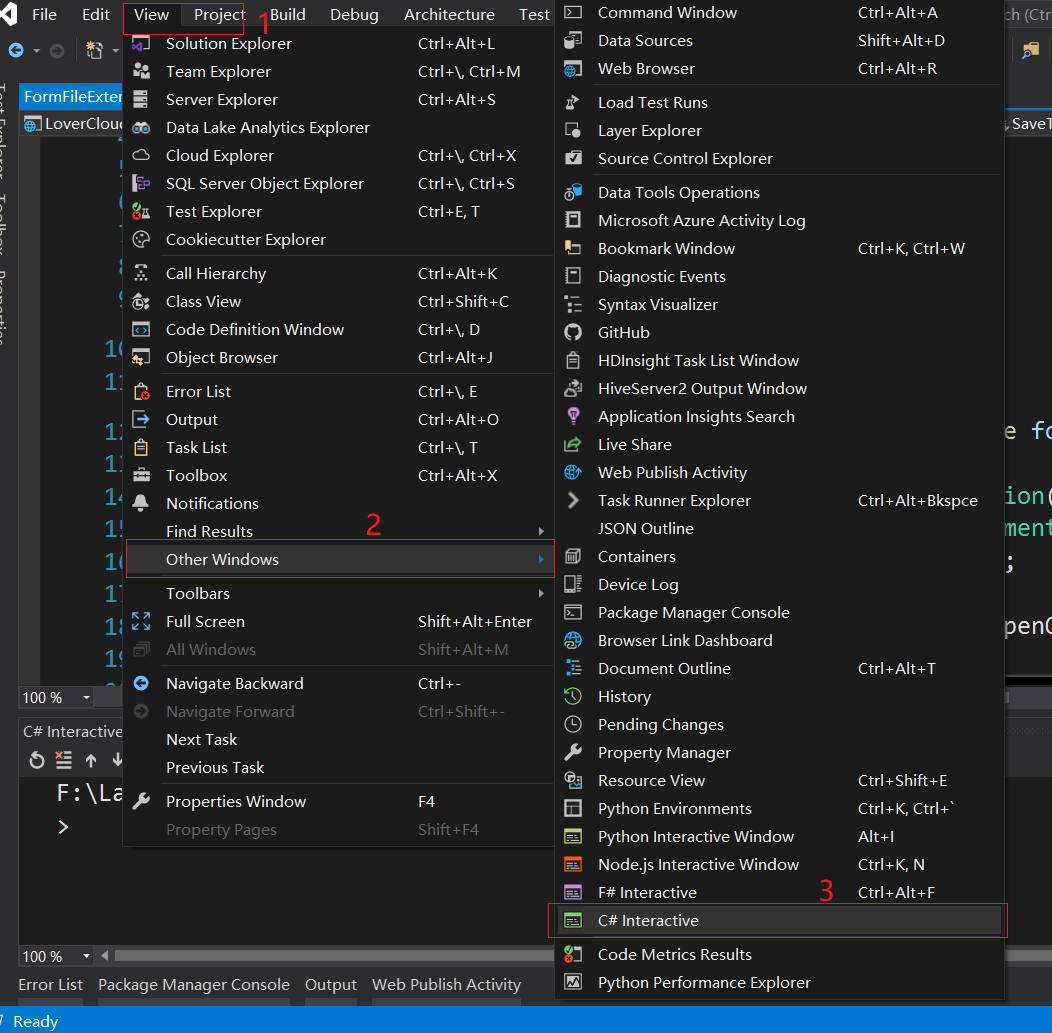Screen dimensions: 1052x1033
Task: Open the Build menu
Action: [288, 15]
